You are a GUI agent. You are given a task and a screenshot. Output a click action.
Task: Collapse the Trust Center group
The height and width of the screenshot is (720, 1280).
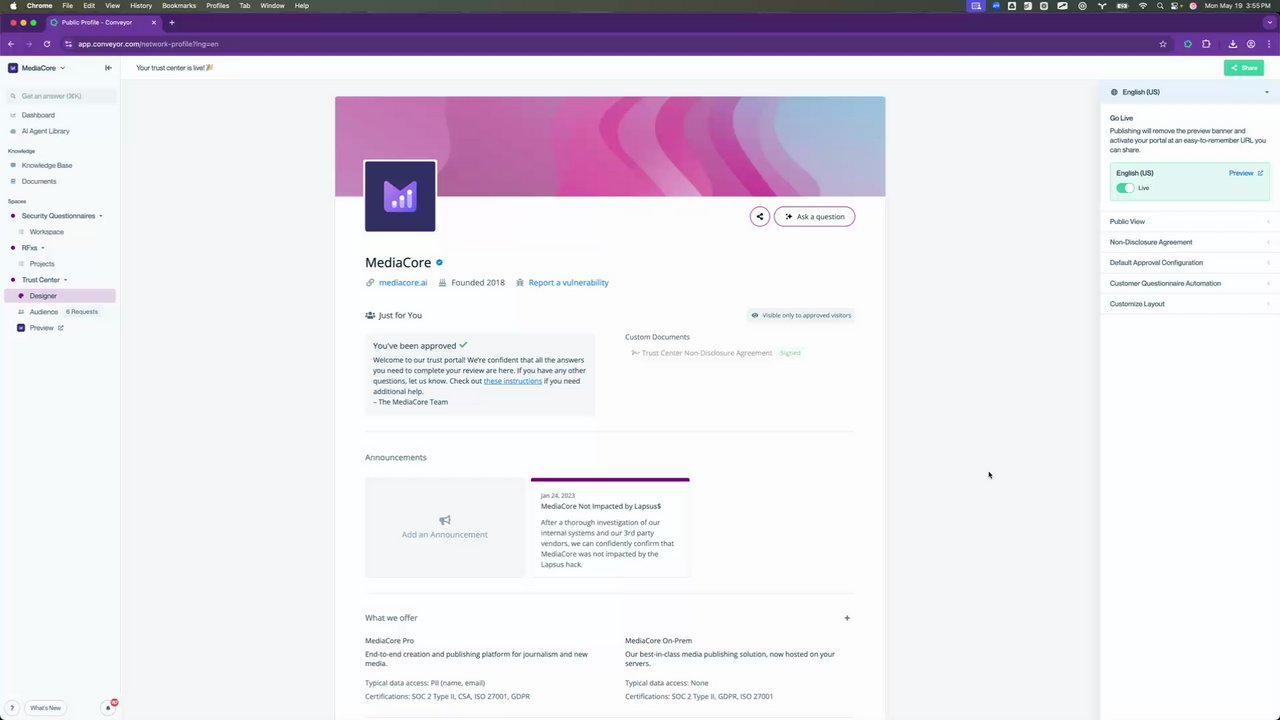pos(65,280)
